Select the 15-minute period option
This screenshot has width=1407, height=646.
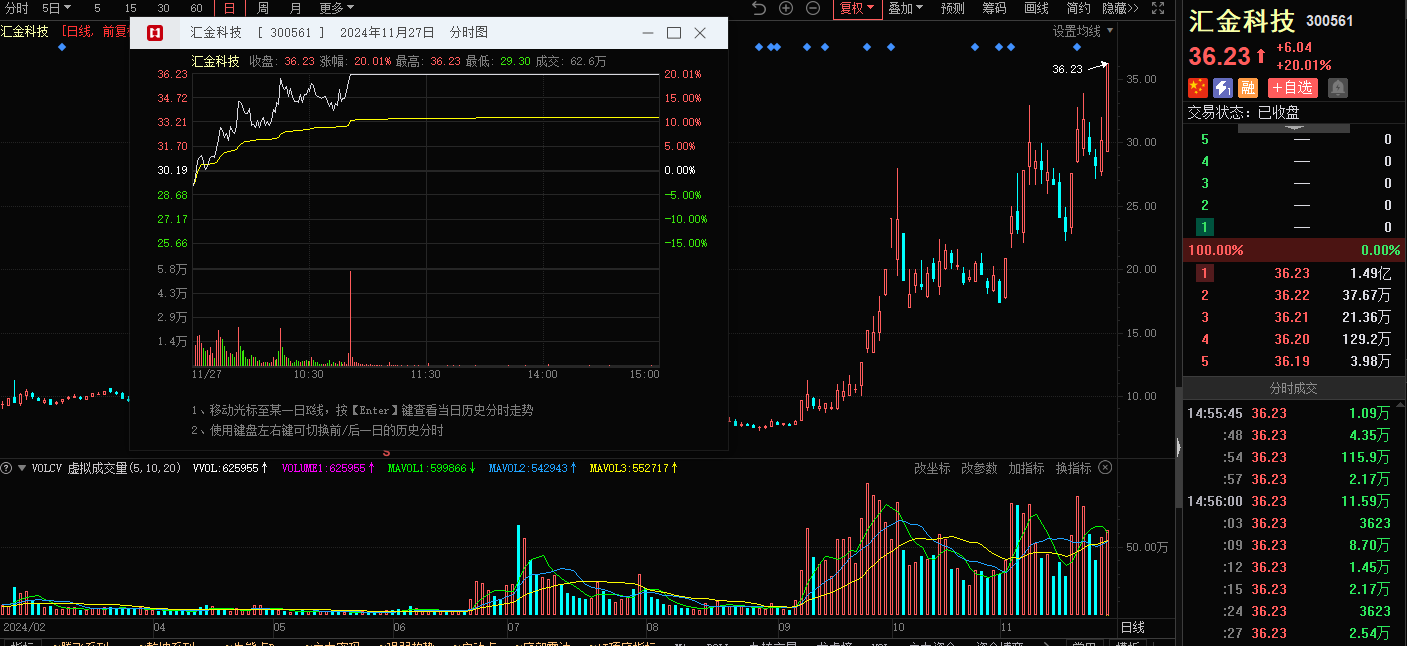[x=130, y=8]
